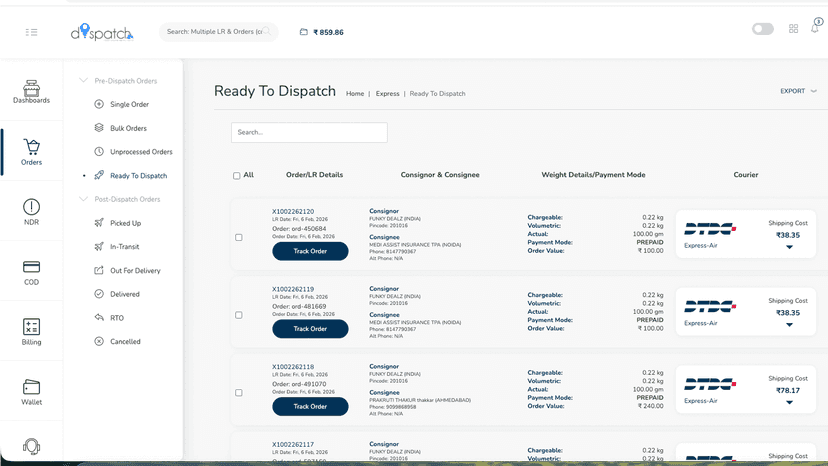Click the In-Transit plane icon

(x=99, y=246)
